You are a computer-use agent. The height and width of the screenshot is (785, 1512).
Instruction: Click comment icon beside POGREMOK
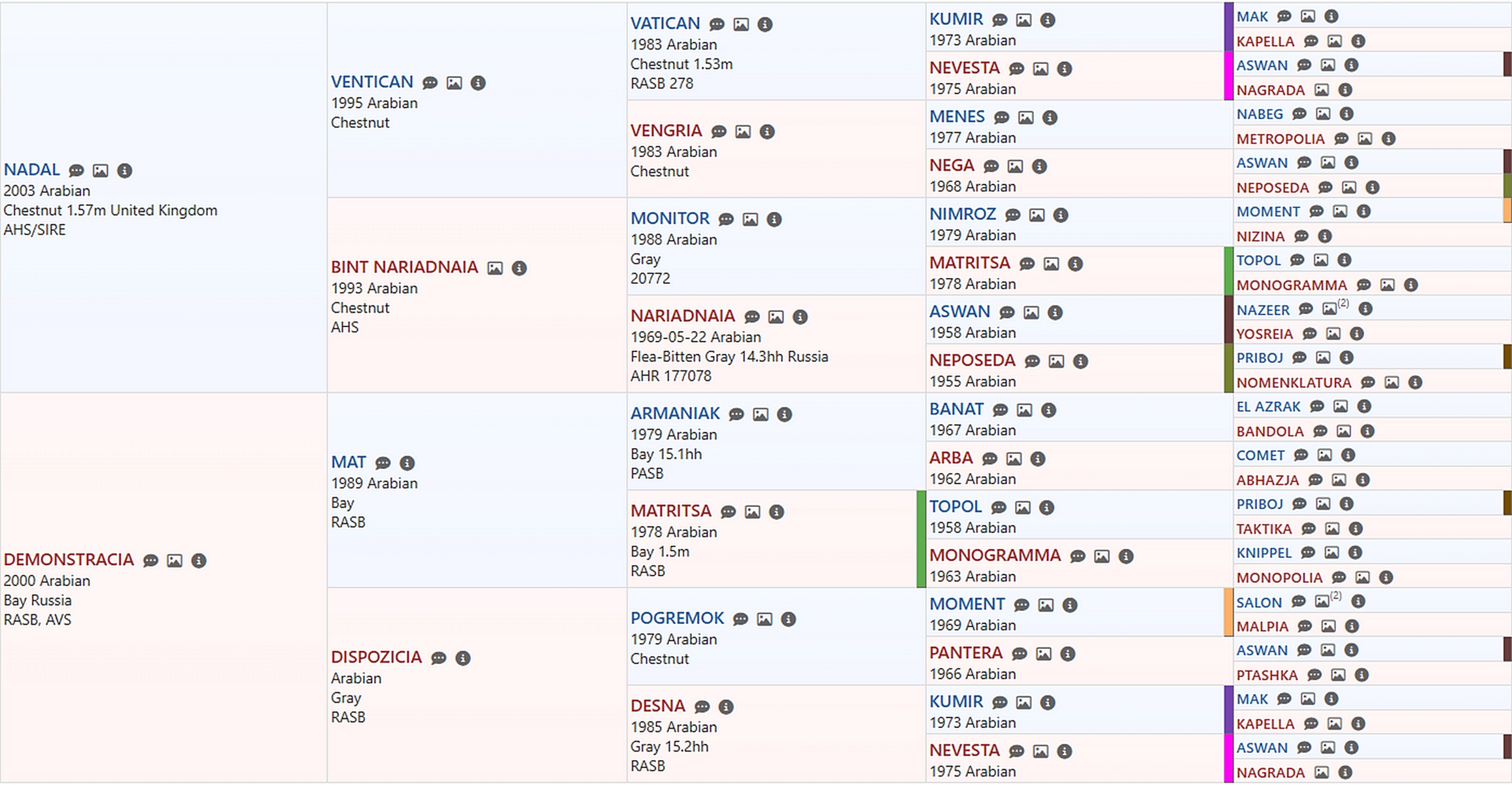740,619
